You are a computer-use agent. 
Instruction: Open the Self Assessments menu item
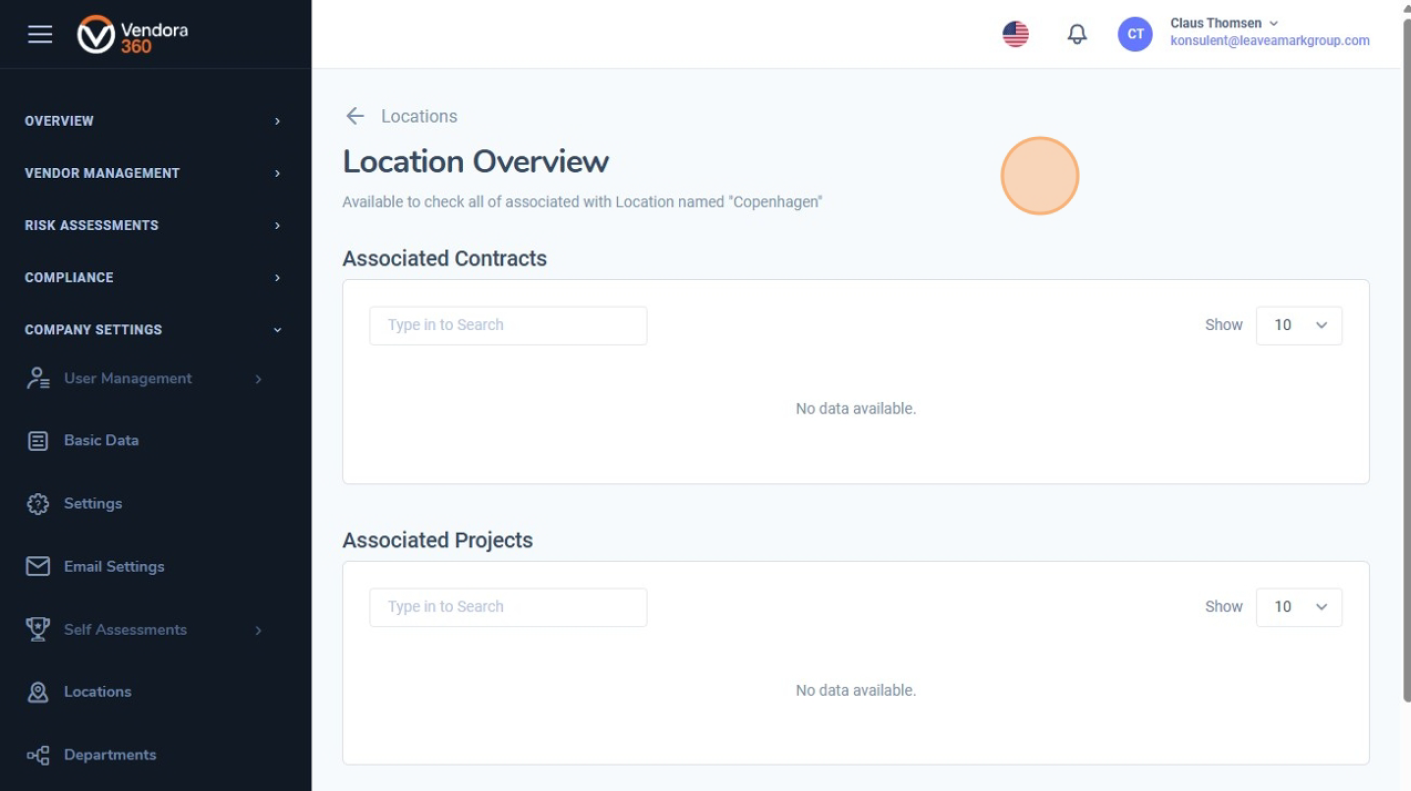point(125,630)
